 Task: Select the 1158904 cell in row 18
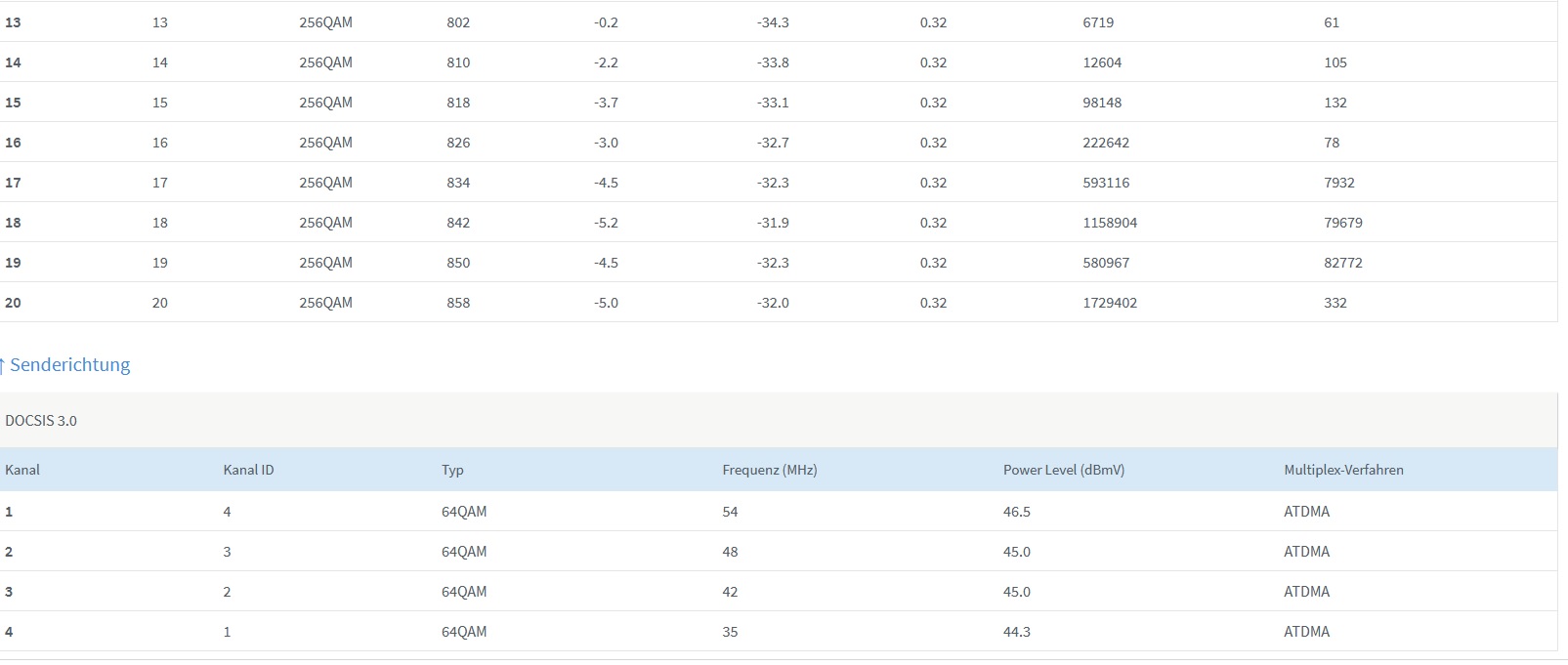1110,223
